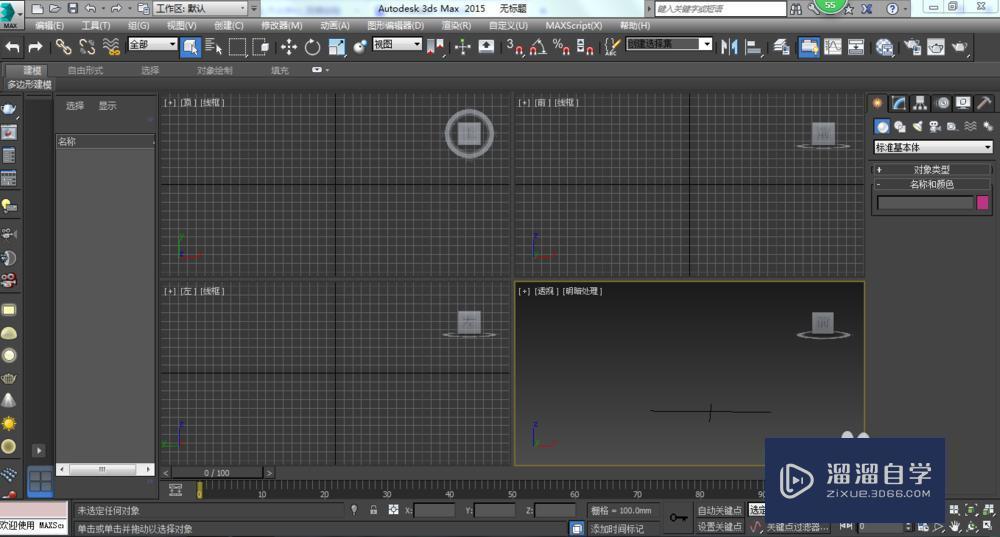The height and width of the screenshot is (537, 1000).
Task: Click the 自动关键点 button
Action: 719,510
